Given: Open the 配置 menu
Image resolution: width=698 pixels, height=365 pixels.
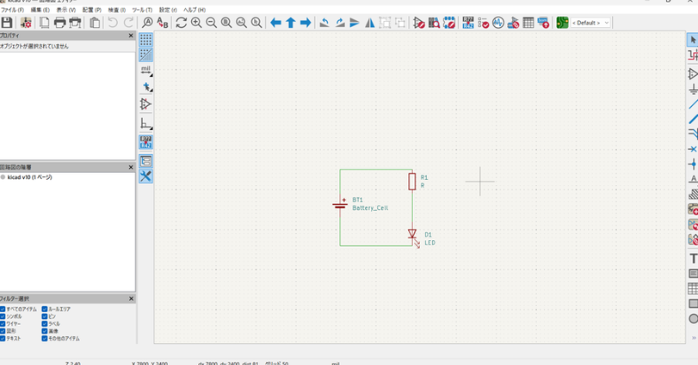Looking at the screenshot, I should click(x=92, y=10).
